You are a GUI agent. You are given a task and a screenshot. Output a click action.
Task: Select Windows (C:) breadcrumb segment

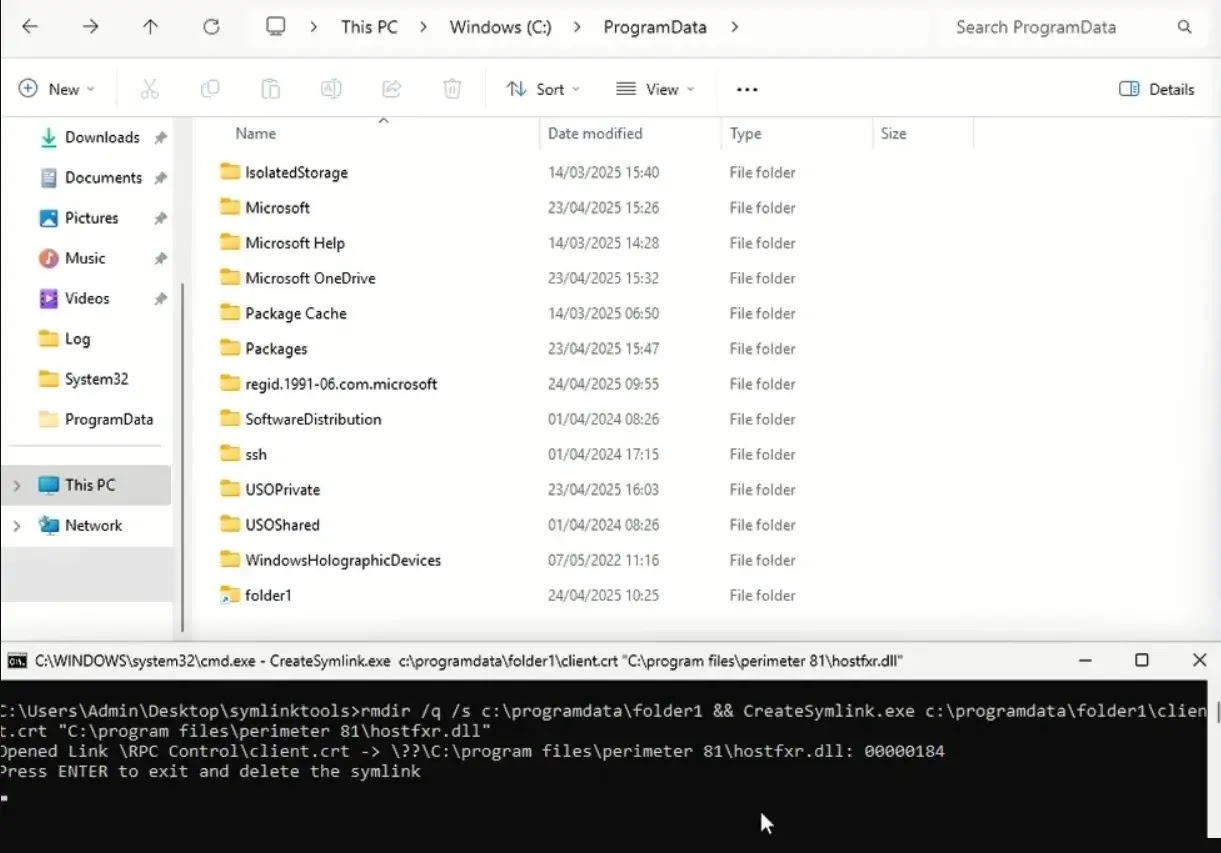point(500,27)
